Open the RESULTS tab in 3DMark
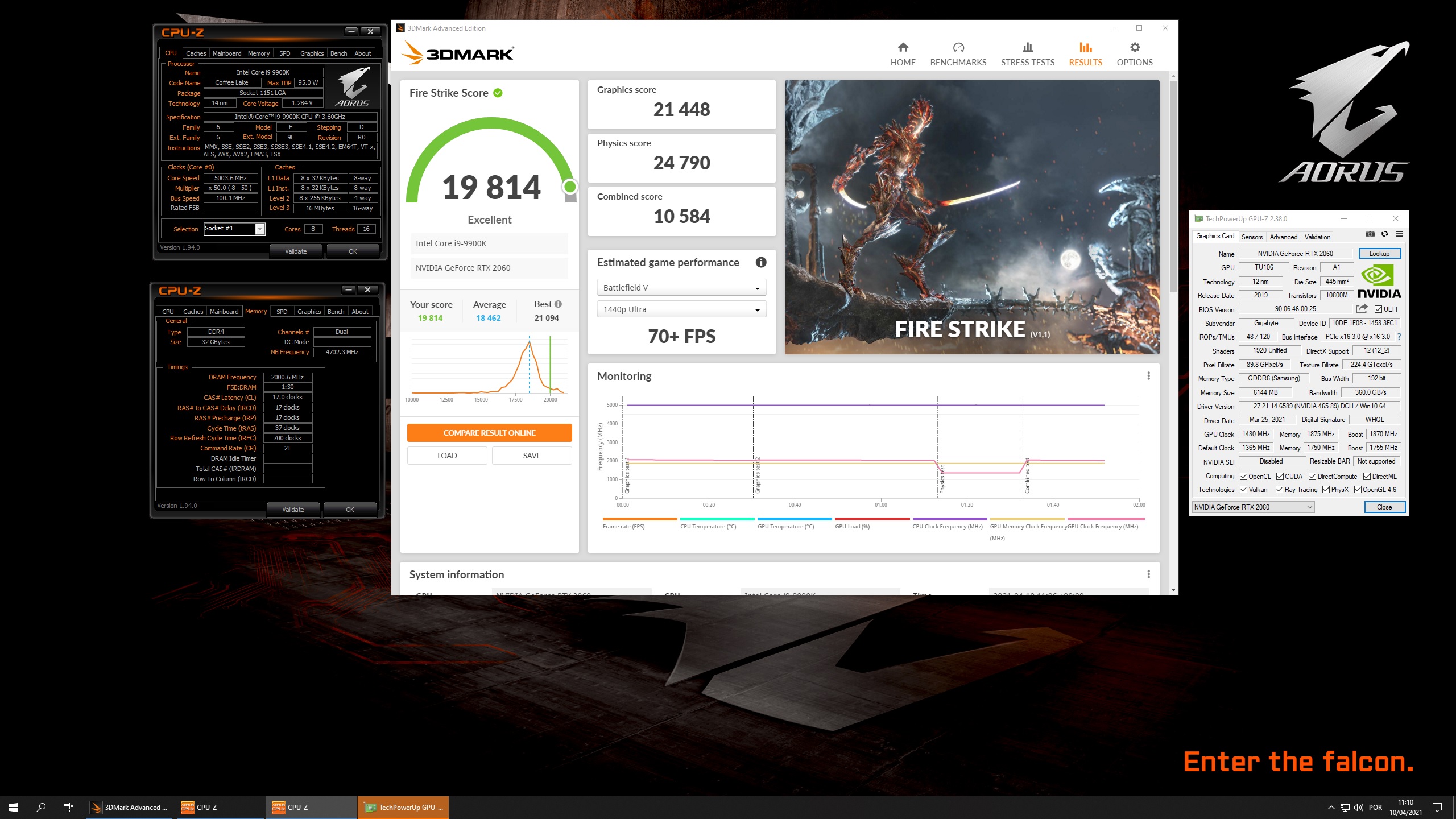The image size is (1456, 819). click(1085, 54)
